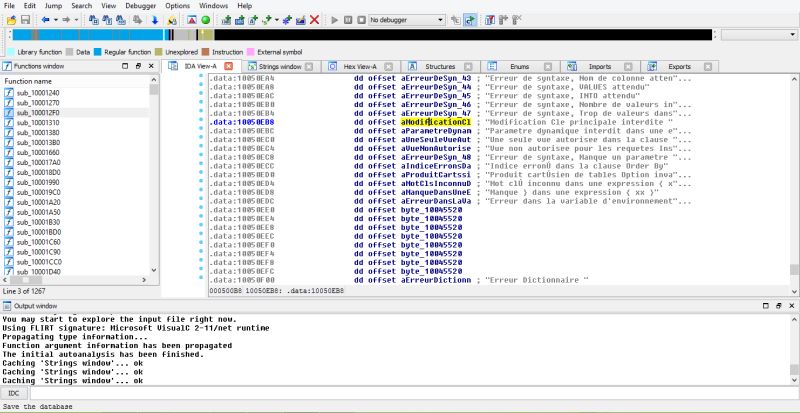The image size is (800, 413).
Task: Click the 'Function name' column header
Action: tap(77, 81)
